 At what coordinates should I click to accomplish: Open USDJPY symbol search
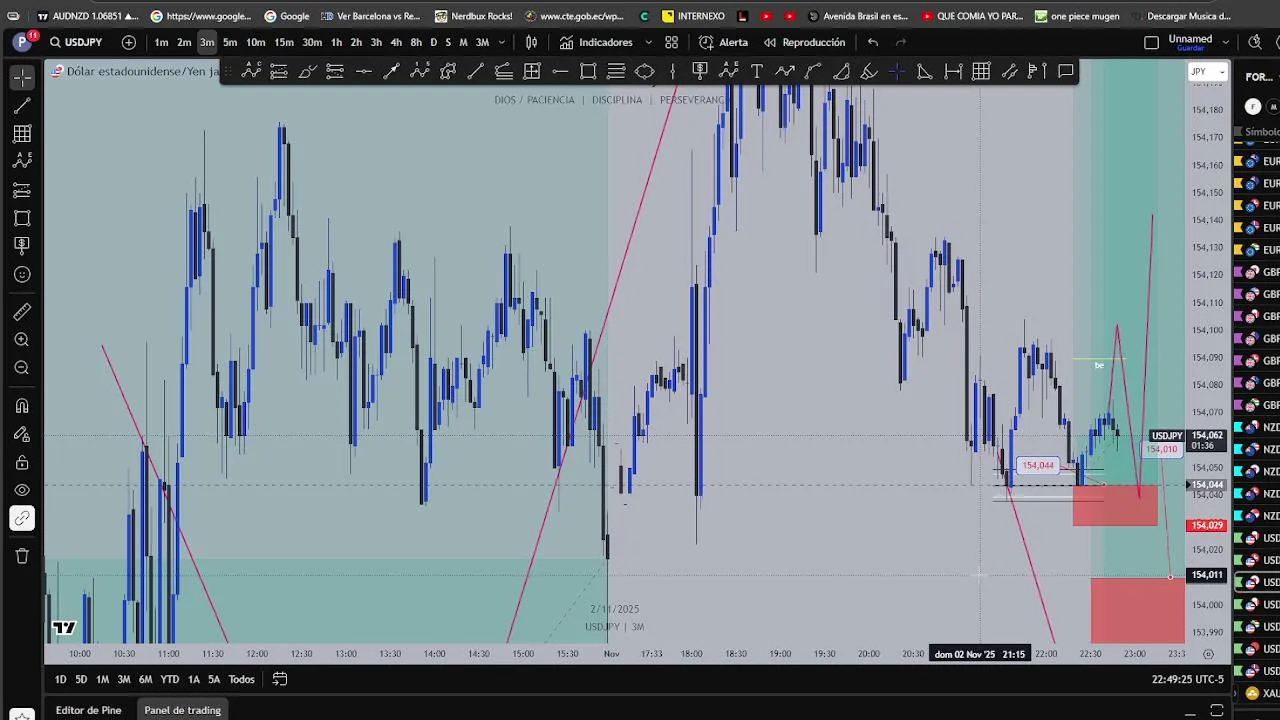[x=76, y=42]
